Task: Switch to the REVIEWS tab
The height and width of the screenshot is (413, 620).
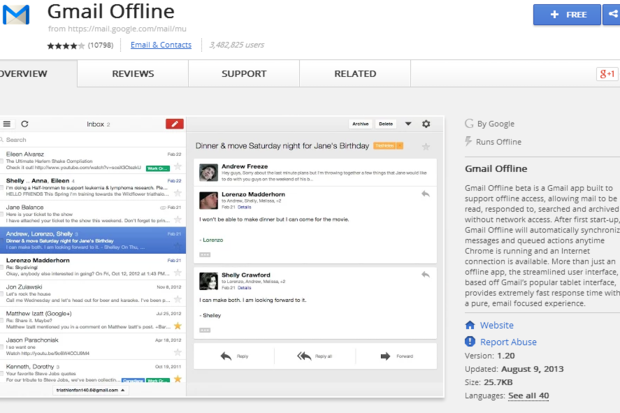Action: click(x=133, y=74)
